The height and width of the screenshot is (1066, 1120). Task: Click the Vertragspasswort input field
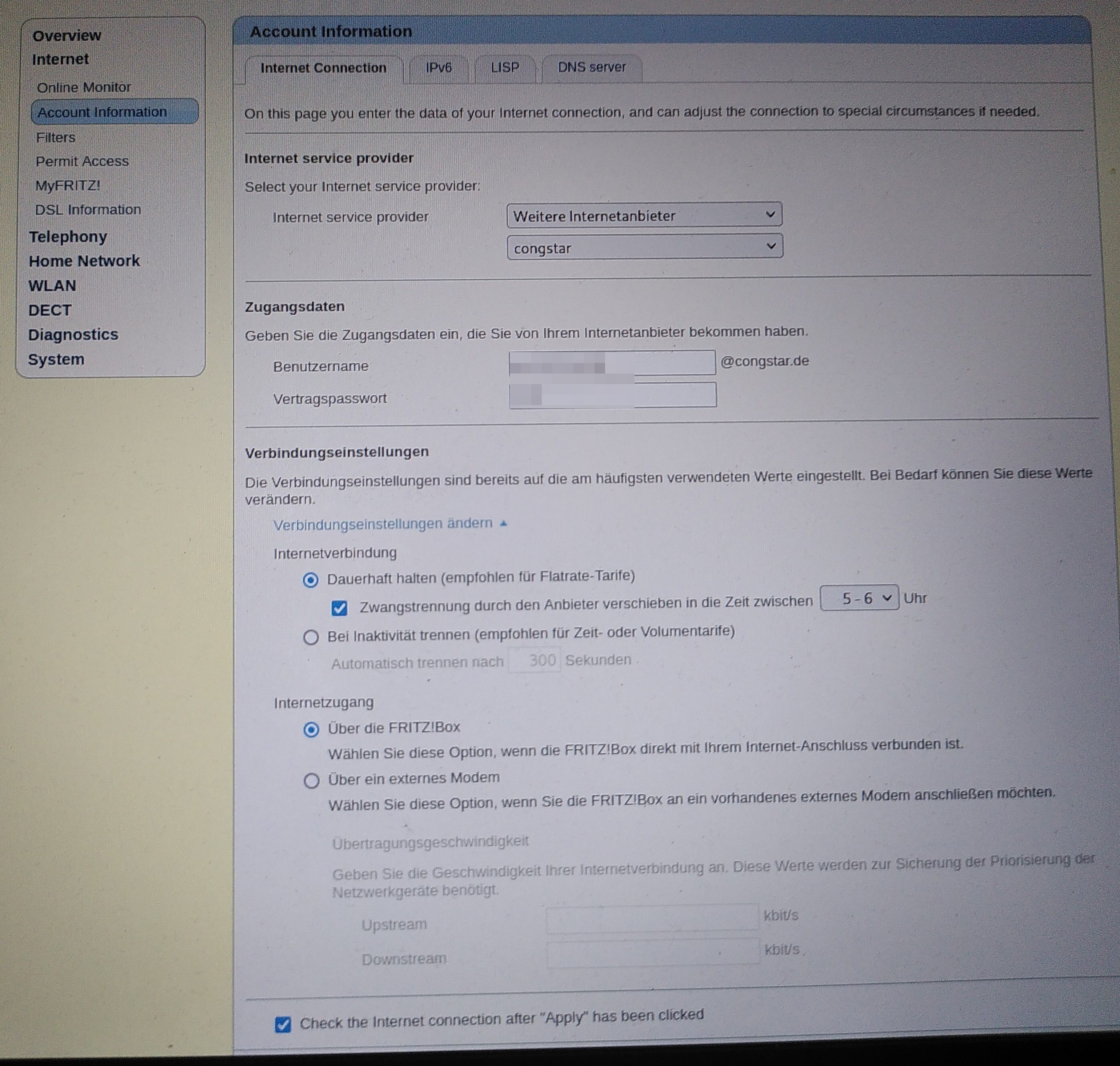(612, 395)
